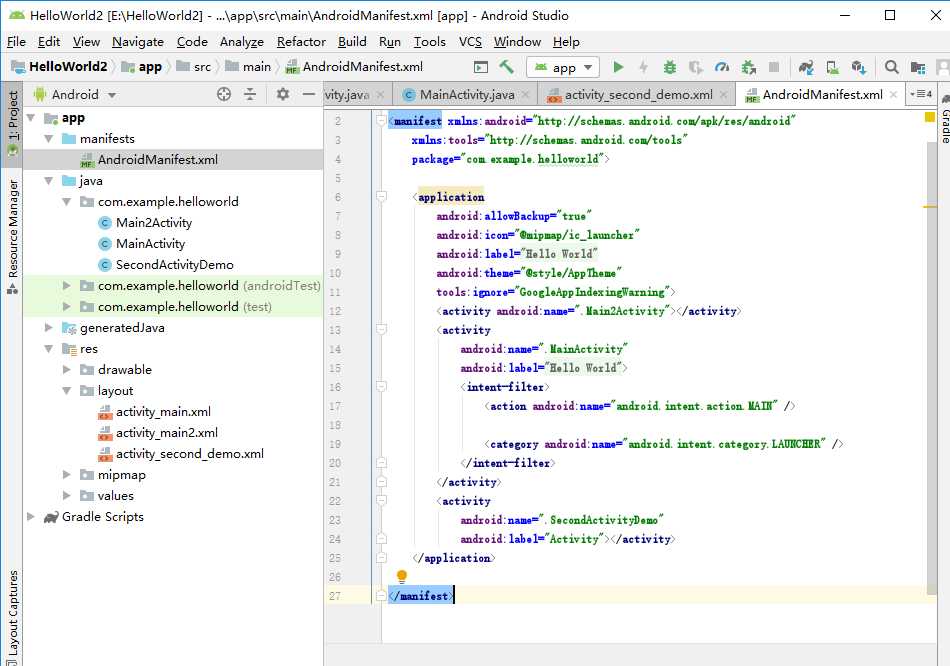
Task: Click the warning marker in the error stripe
Action: tap(930, 207)
